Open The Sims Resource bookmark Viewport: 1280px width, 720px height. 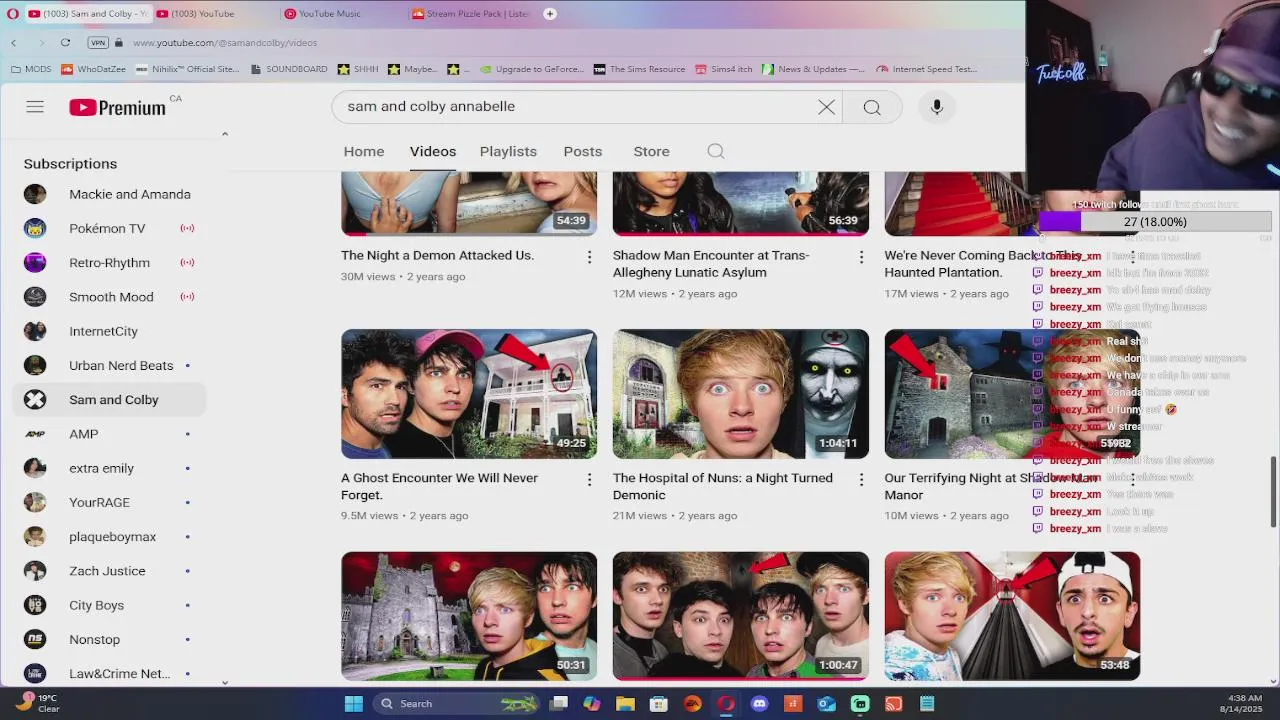[640, 69]
